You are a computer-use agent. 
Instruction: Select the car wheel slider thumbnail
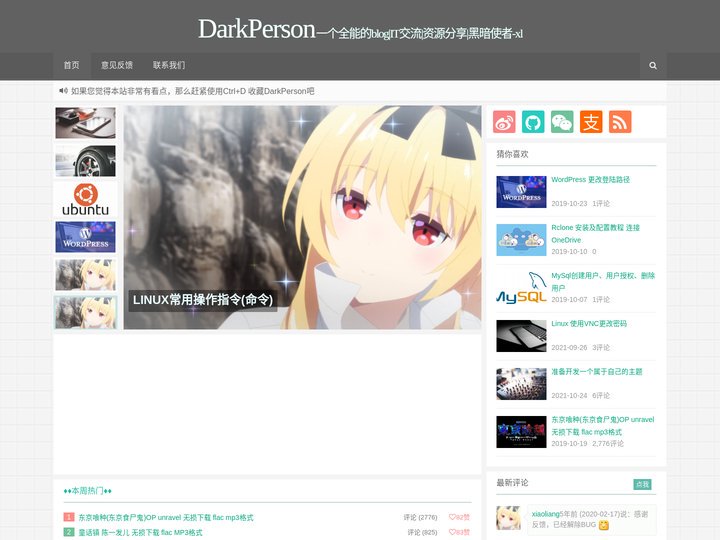(x=85, y=161)
